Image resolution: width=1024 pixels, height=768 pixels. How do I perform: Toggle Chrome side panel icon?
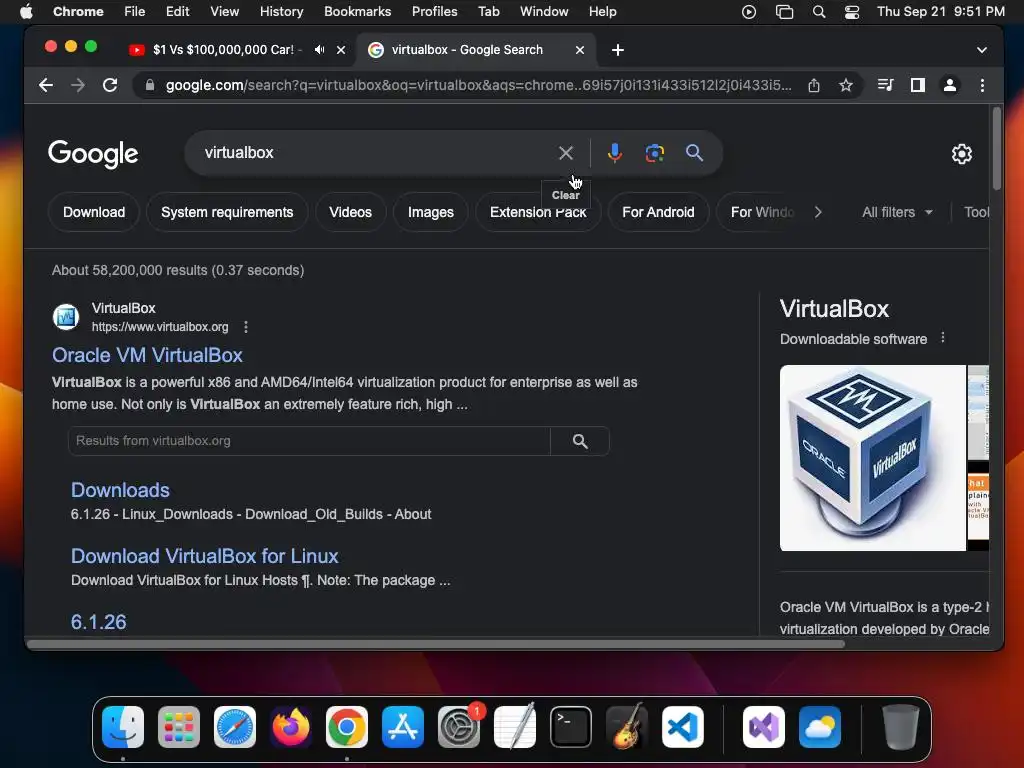pos(918,85)
